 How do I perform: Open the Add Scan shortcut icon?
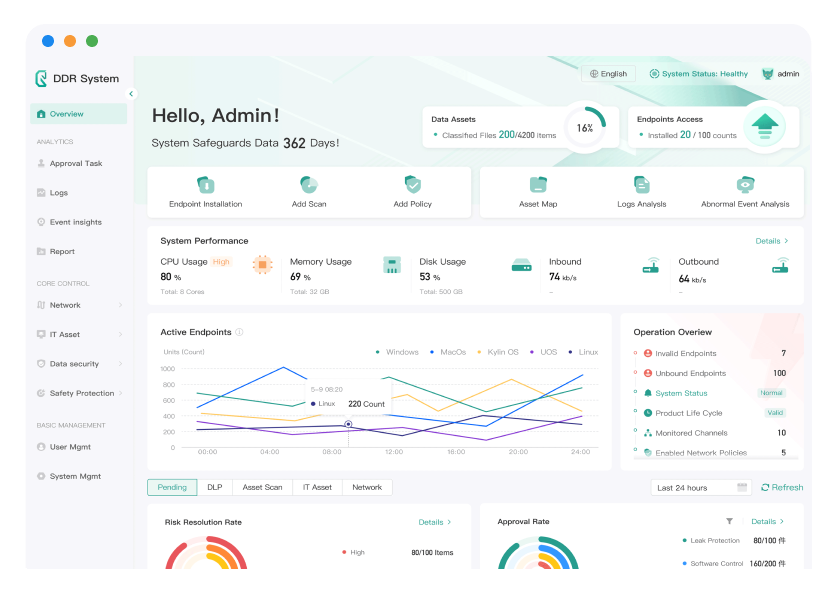(x=309, y=185)
